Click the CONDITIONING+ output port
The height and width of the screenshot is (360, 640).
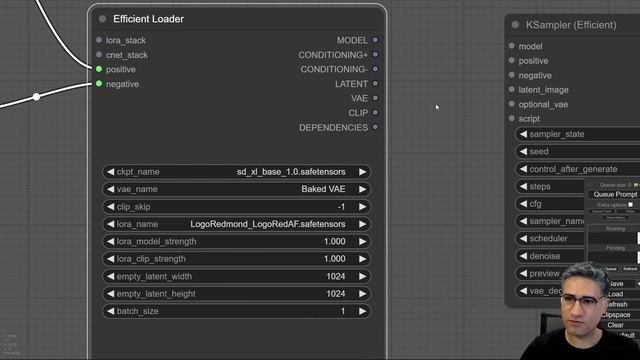tap(375, 54)
